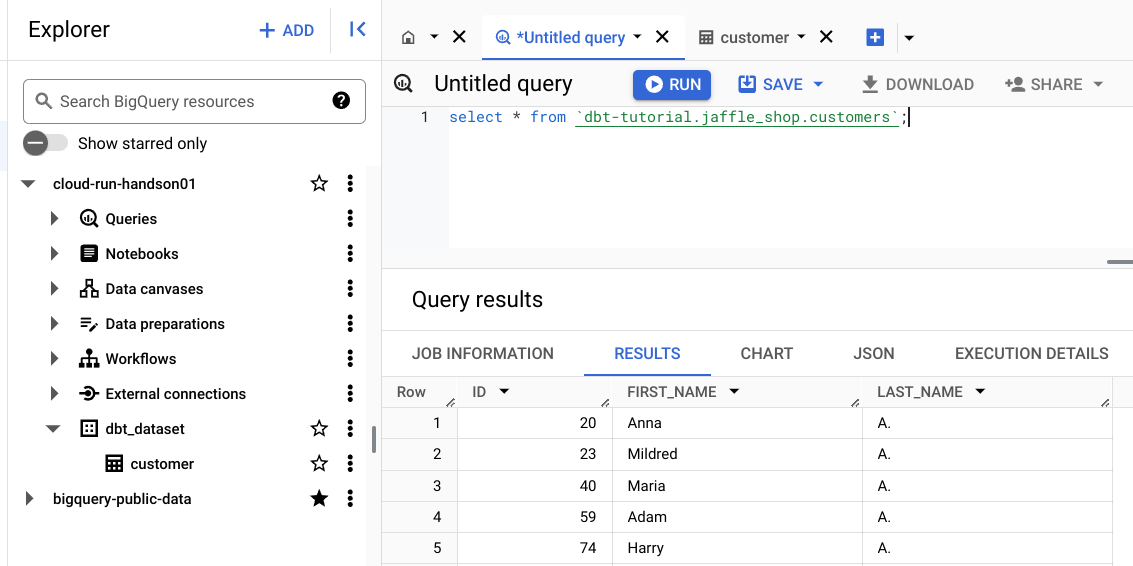Open the CHART tab
The height and width of the screenshot is (566, 1133).
pyautogui.click(x=767, y=353)
